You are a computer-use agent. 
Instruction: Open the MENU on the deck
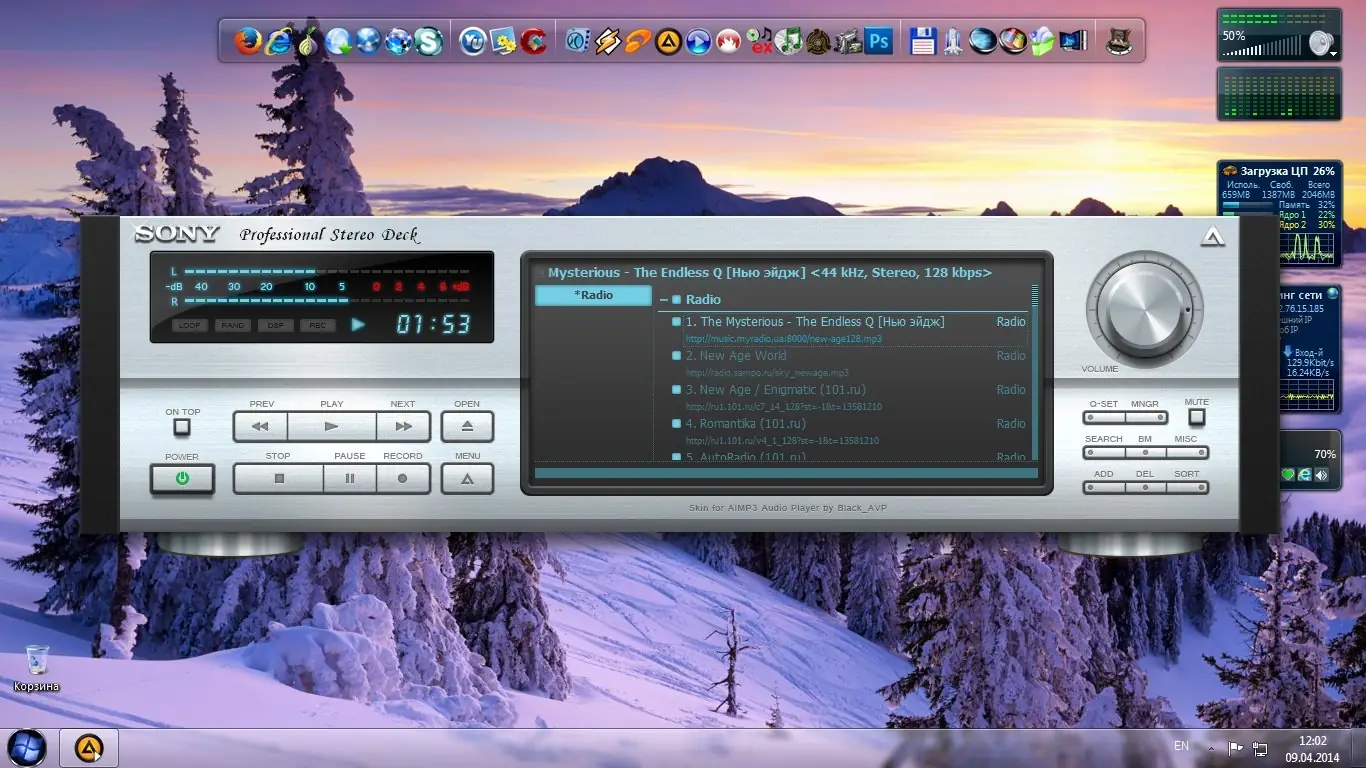pyautogui.click(x=466, y=478)
